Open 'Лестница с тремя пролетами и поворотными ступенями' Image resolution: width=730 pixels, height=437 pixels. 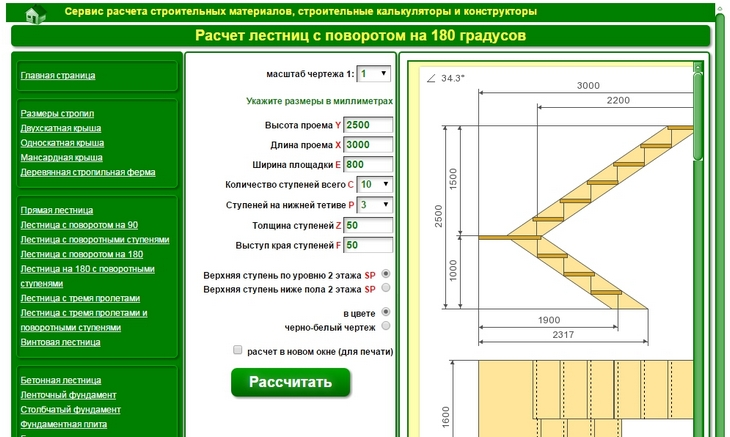tap(84, 320)
